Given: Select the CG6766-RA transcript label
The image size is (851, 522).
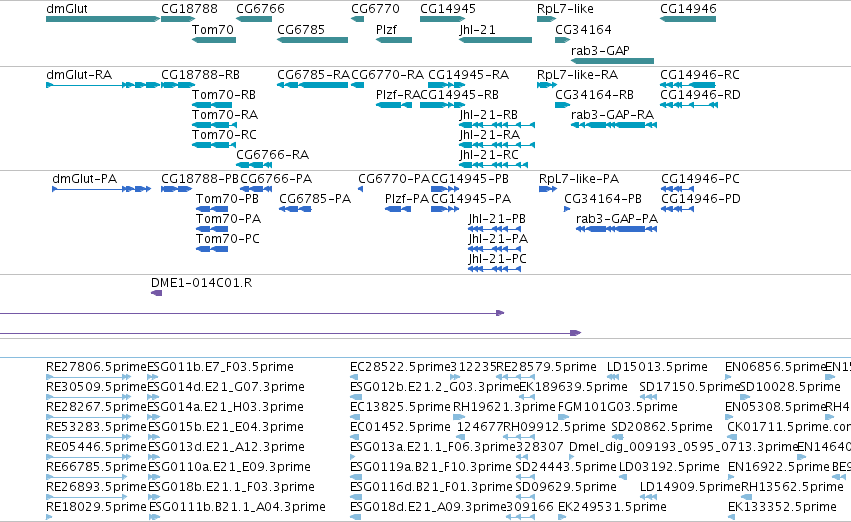Looking at the screenshot, I should (272, 155).
